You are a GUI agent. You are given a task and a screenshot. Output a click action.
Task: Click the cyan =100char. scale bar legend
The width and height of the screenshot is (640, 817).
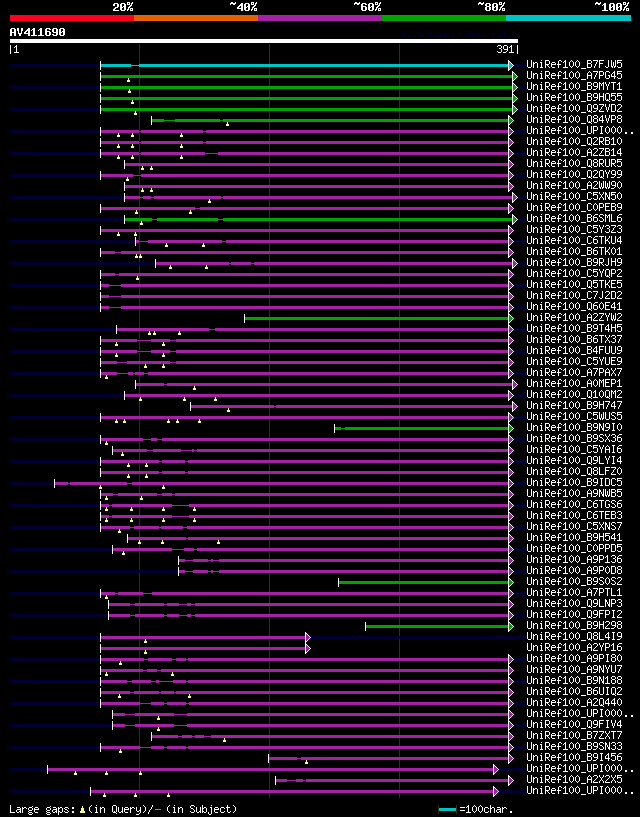coord(448,809)
